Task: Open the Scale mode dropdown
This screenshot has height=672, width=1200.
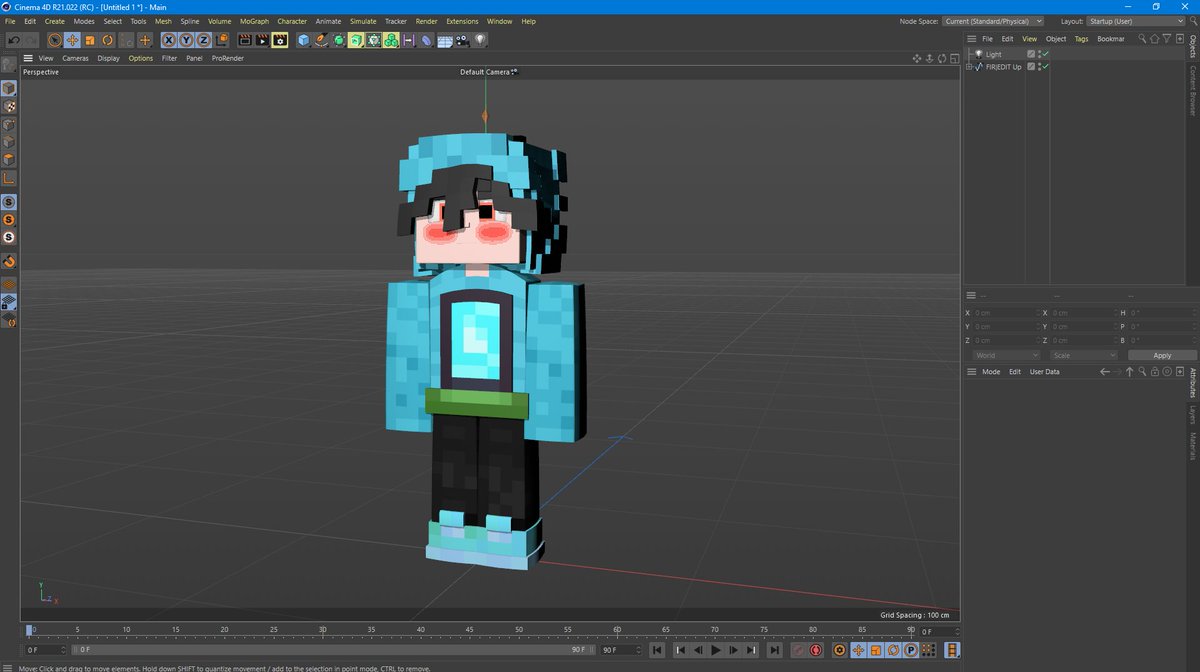Action: click(1084, 355)
